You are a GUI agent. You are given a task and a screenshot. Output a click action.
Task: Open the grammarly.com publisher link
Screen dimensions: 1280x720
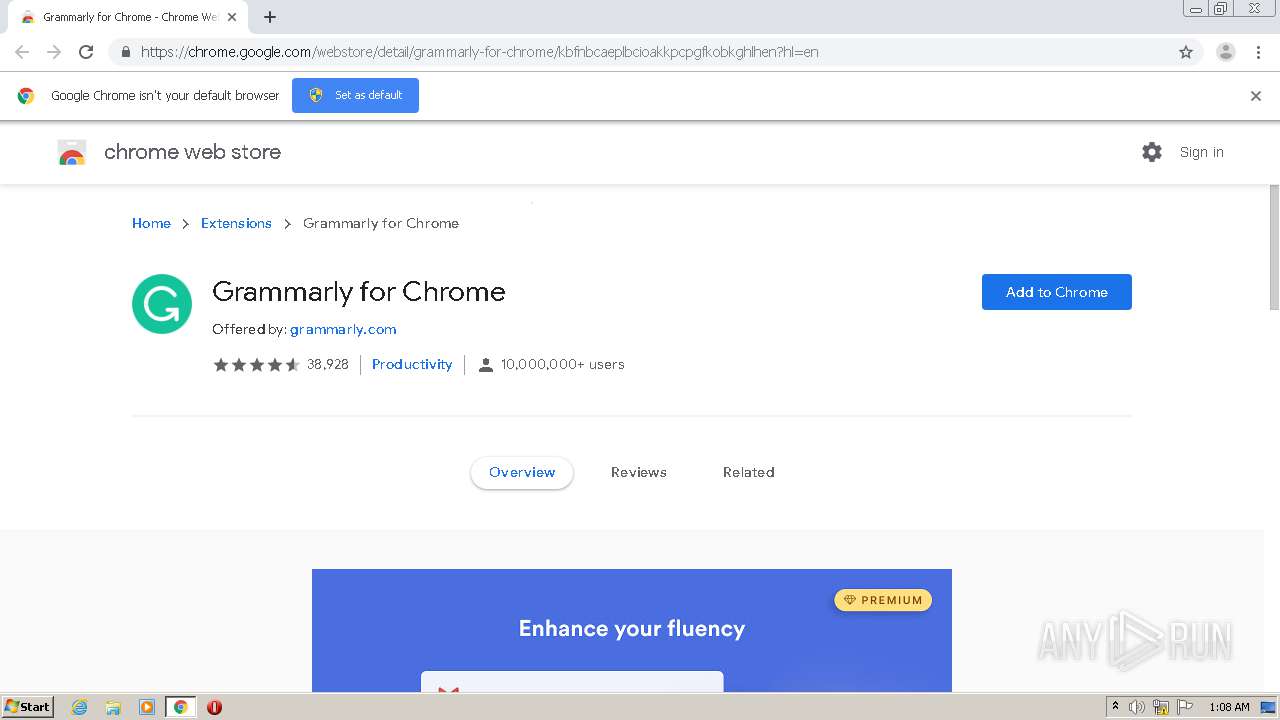(343, 329)
